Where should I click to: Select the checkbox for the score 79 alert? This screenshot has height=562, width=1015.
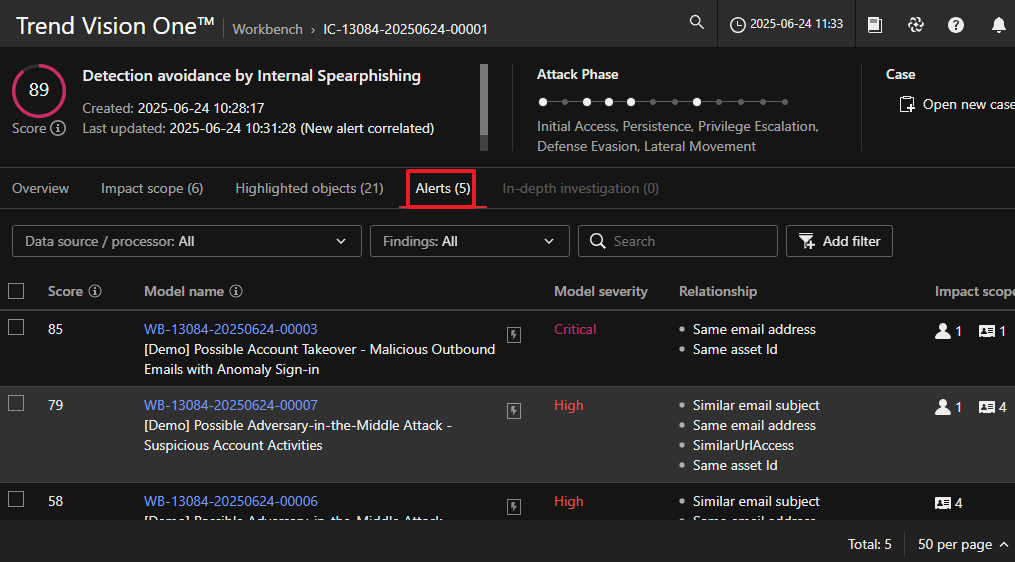[16, 404]
